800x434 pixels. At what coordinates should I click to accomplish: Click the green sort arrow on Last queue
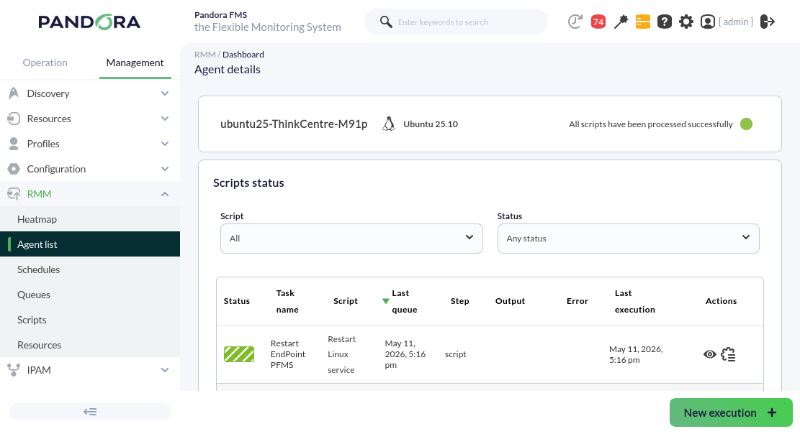coord(386,301)
